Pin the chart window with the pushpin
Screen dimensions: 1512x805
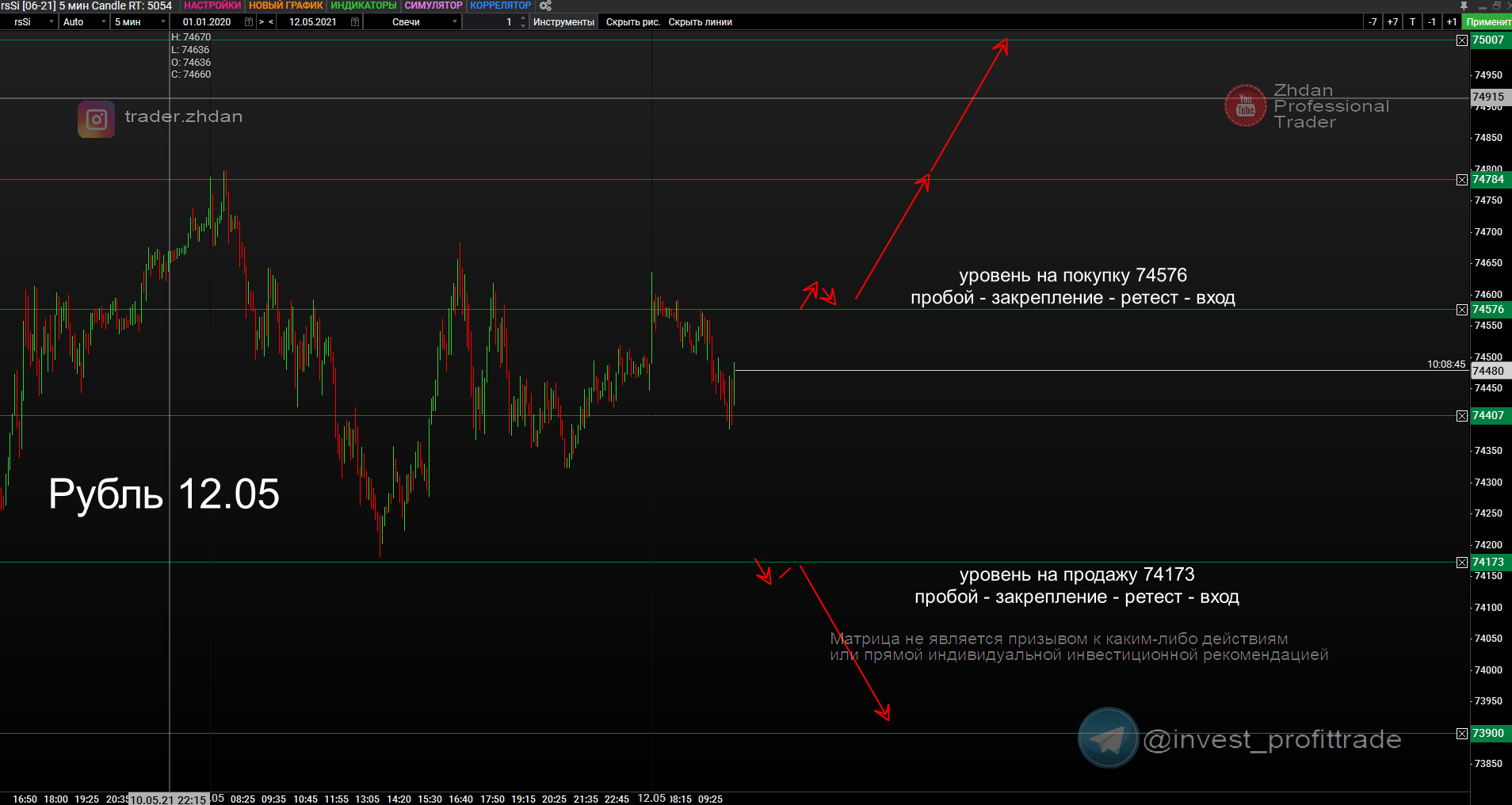[1464, 6]
